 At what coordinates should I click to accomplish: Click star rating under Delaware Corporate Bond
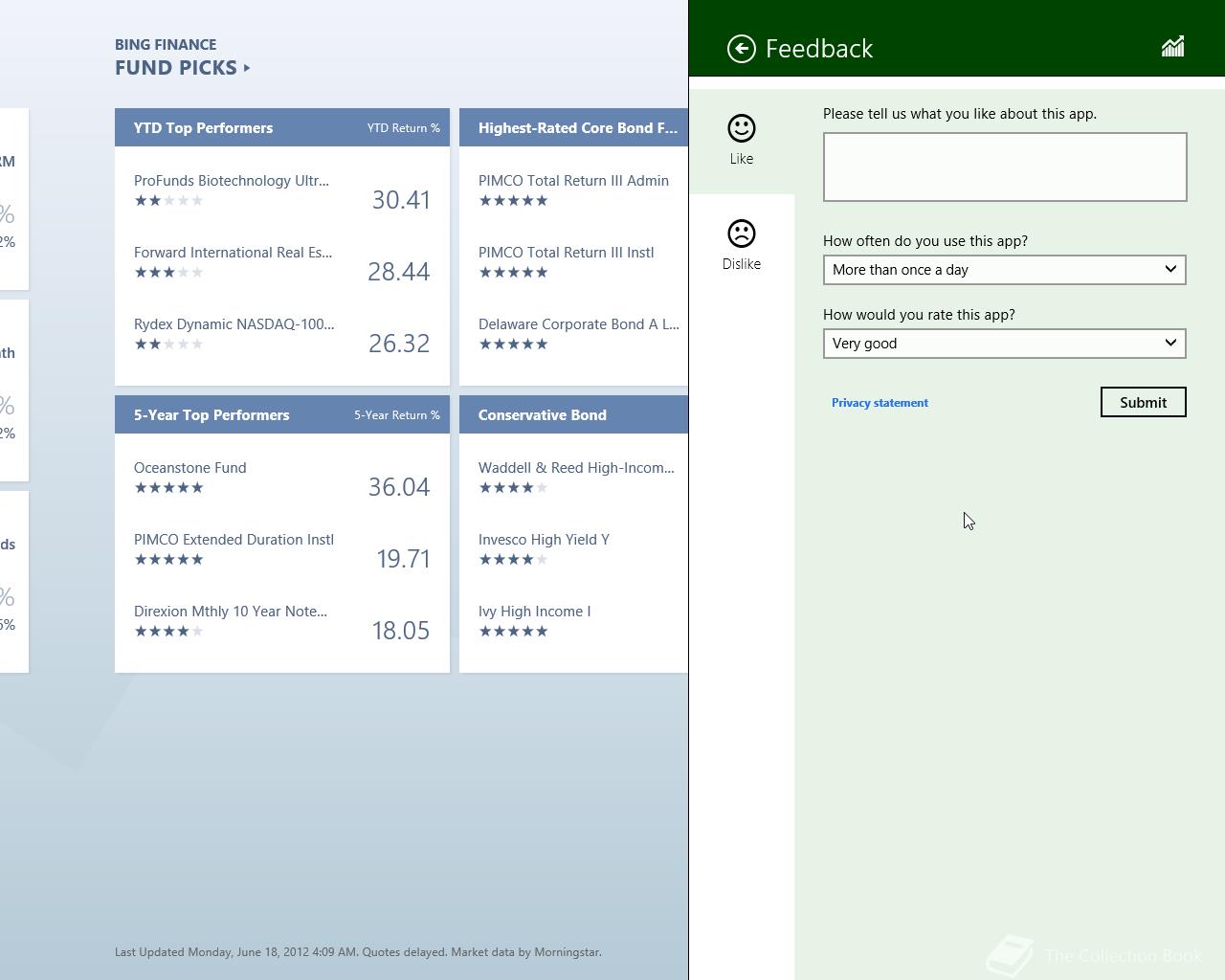coord(514,345)
